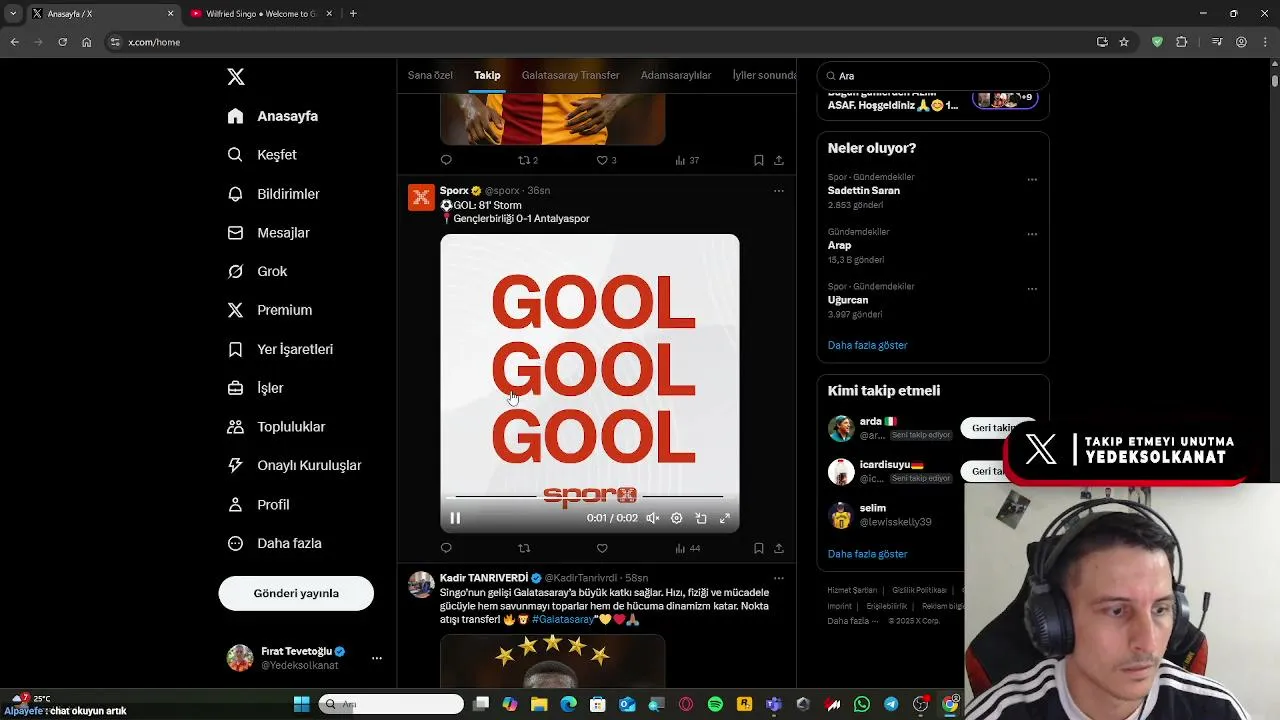
Task: Open options for Sadettin Saran trend
Action: point(1032,180)
